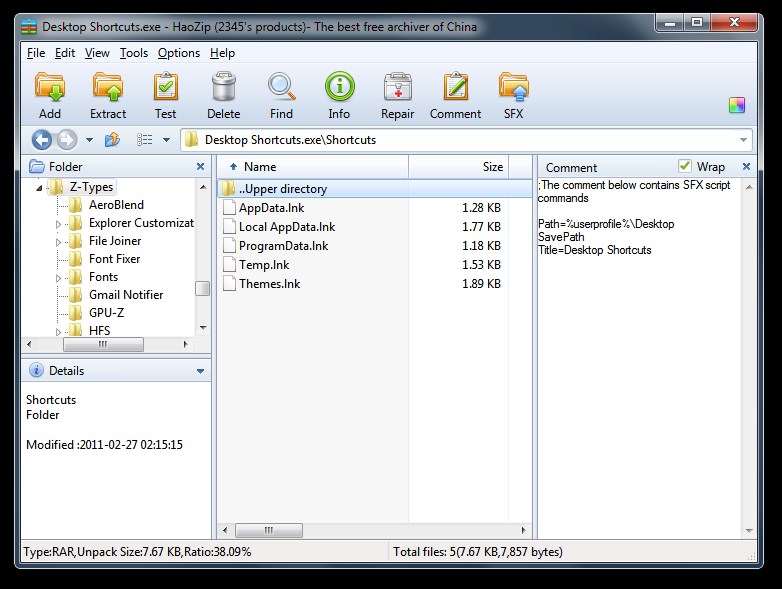The height and width of the screenshot is (589, 782).
Task: Collapse the Z-Types tree node
Action: point(40,187)
